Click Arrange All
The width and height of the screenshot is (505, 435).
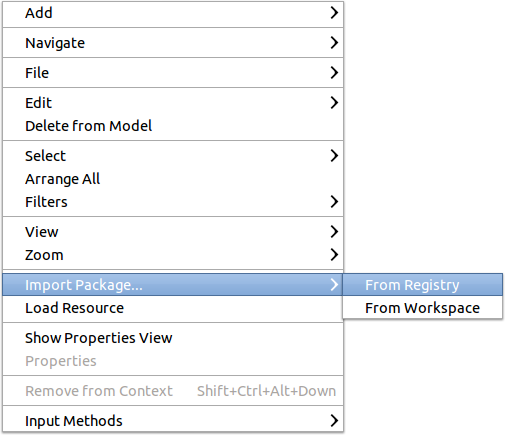173,179
